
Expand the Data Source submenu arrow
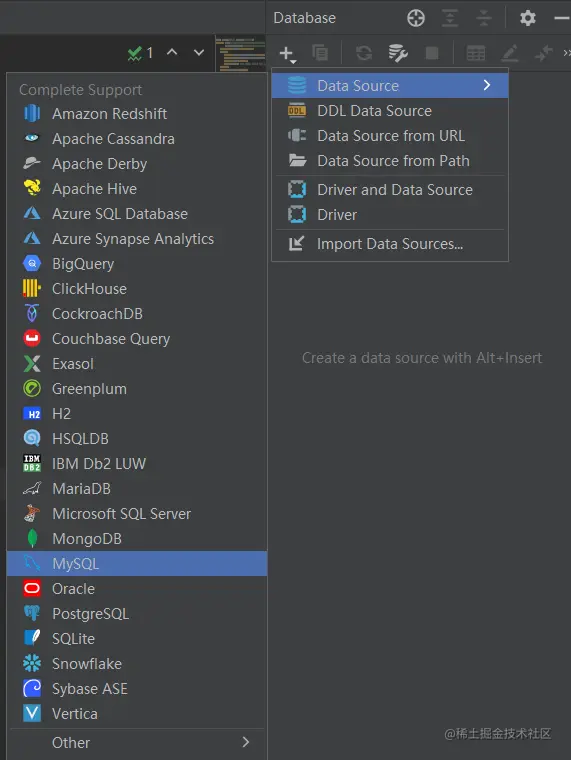(x=487, y=86)
